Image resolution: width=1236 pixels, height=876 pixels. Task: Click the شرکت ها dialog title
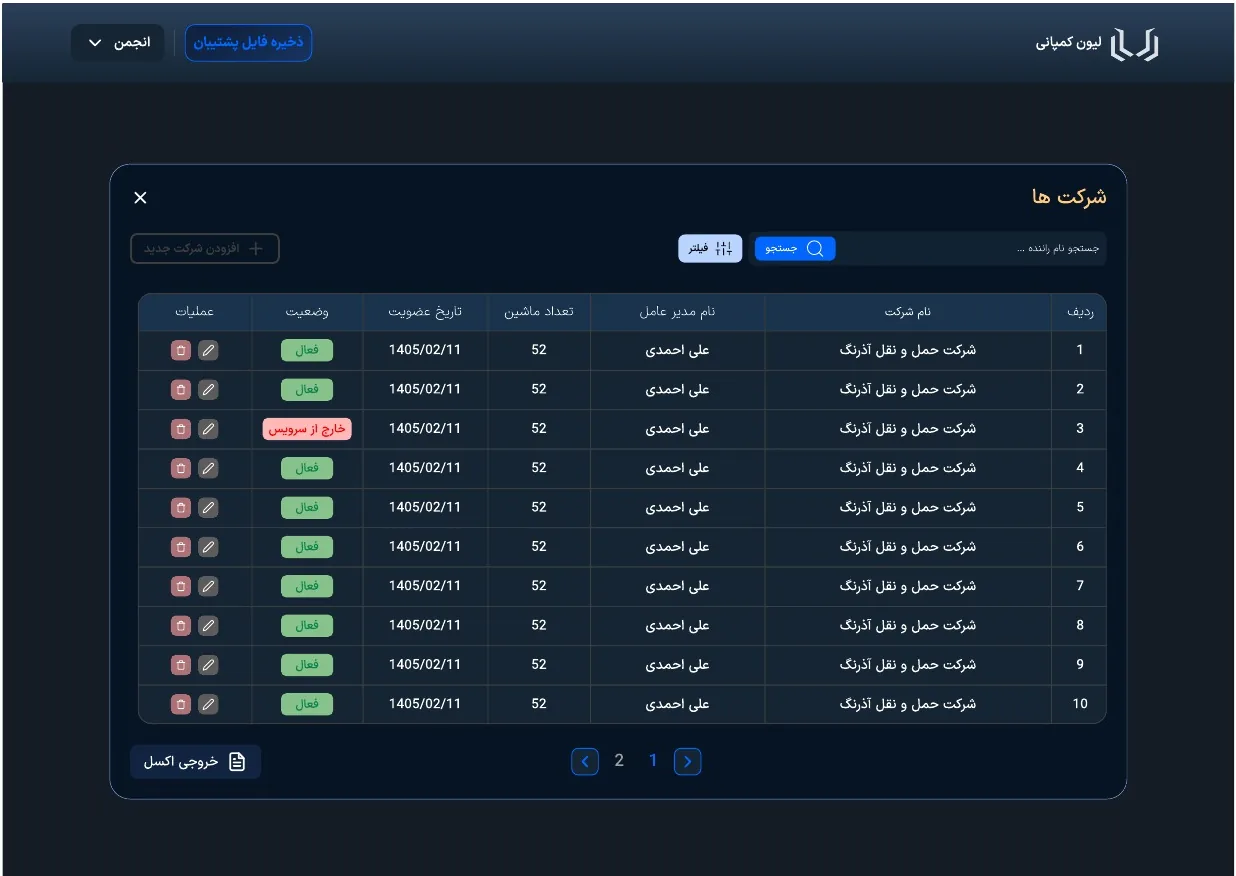point(1069,197)
